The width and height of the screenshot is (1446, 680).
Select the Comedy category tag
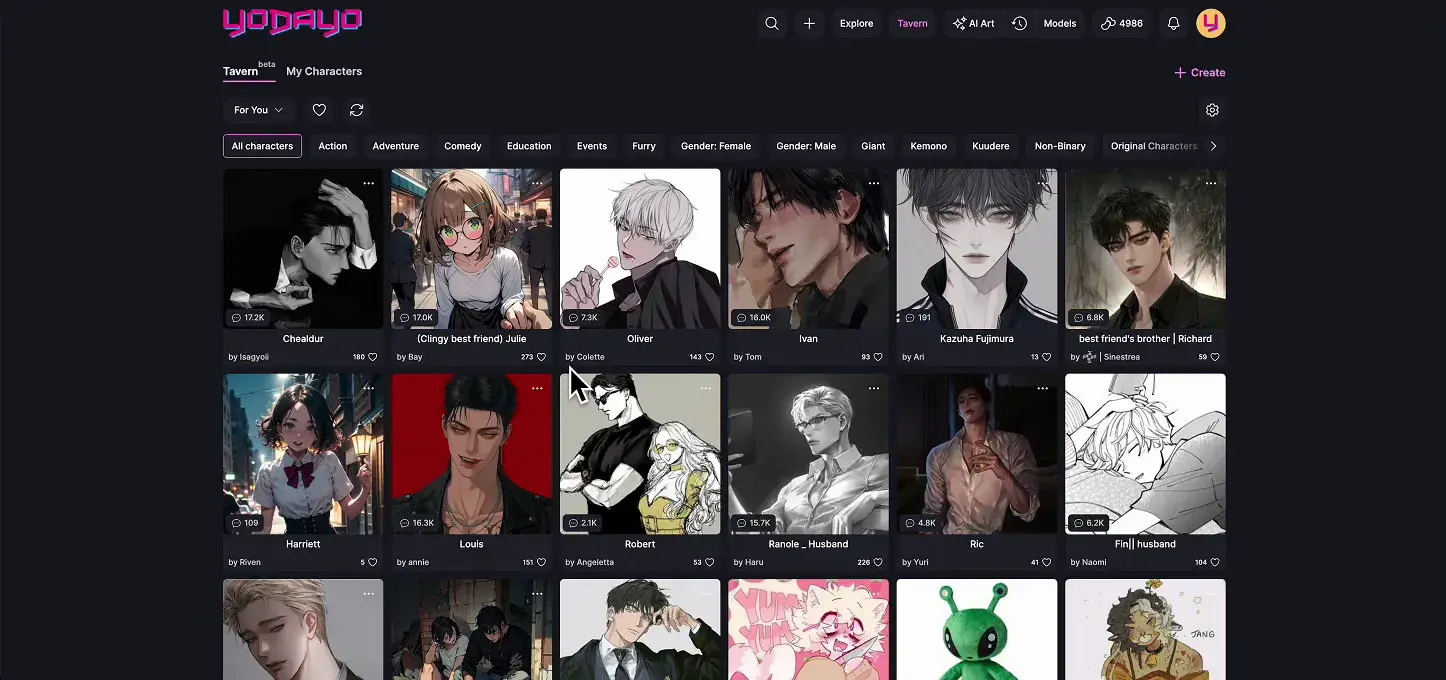462,146
